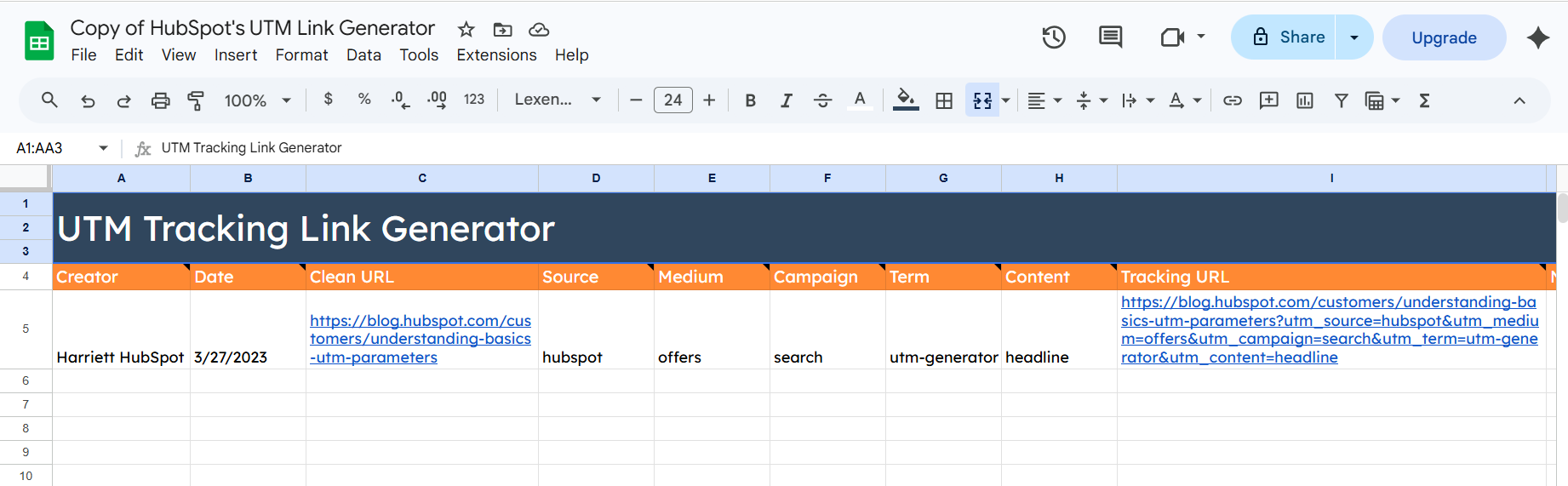1568x486 pixels.
Task: Click the Share button
Action: coord(1283,37)
